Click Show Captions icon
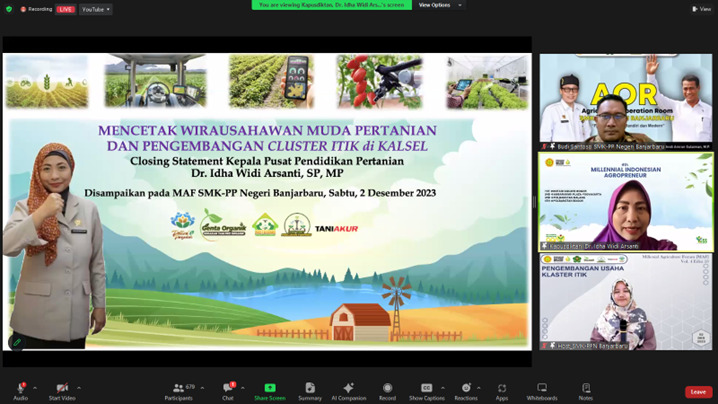The image size is (718, 404). click(x=426, y=388)
